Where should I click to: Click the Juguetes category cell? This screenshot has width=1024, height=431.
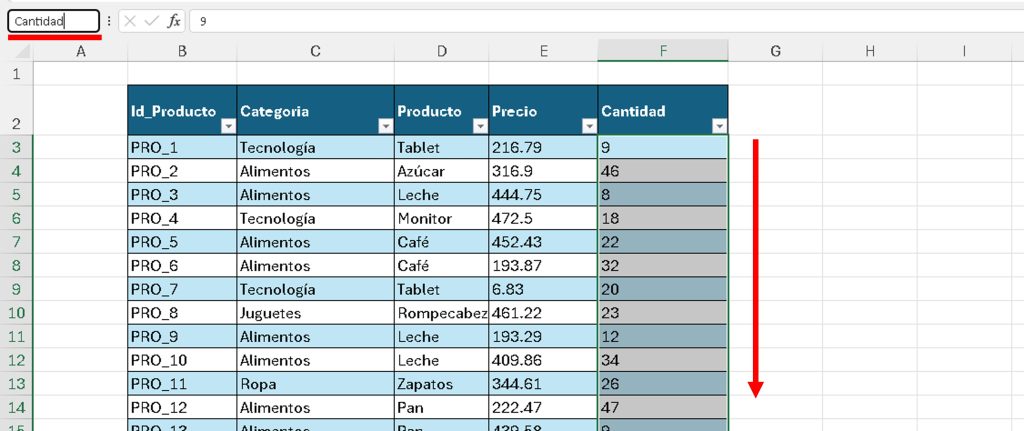(315, 313)
